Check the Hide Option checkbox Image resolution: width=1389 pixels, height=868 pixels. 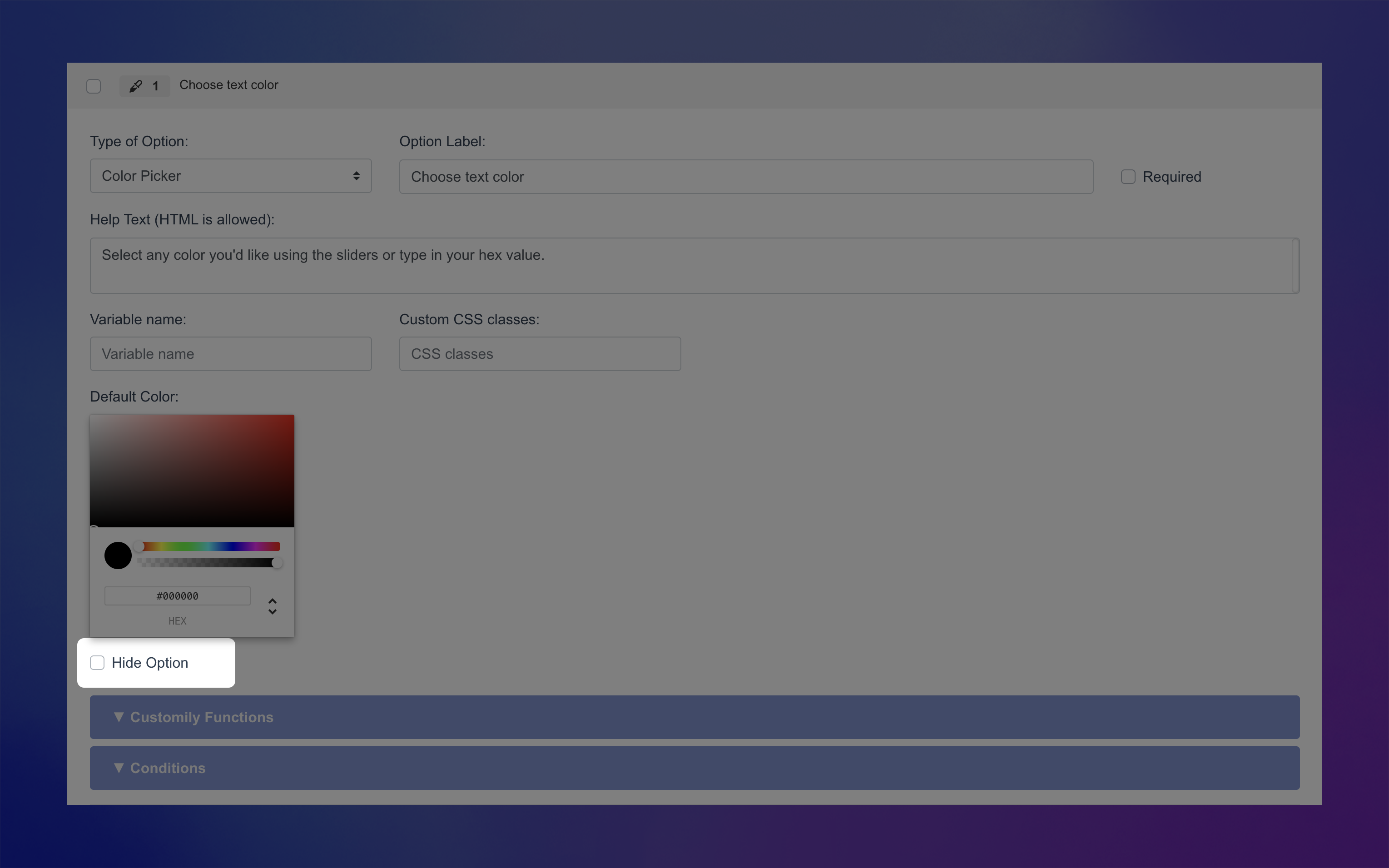pos(98,663)
